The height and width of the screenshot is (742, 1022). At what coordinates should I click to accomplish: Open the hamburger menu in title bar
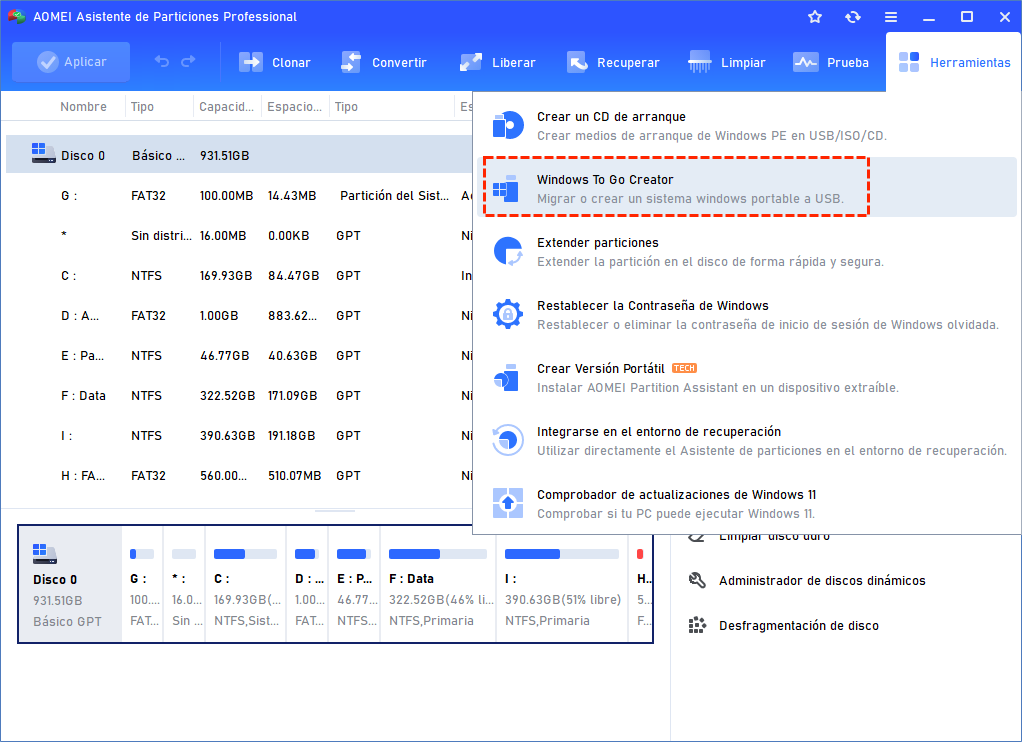pos(891,17)
